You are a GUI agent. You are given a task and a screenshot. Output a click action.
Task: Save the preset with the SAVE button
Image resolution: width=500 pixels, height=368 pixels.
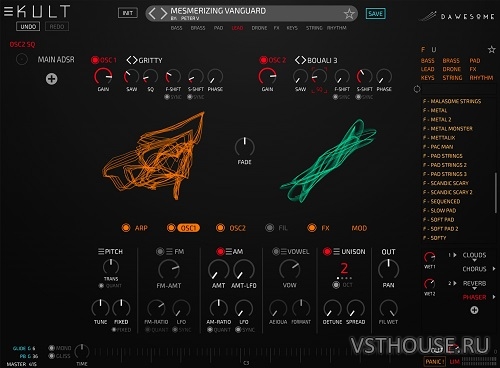point(376,14)
